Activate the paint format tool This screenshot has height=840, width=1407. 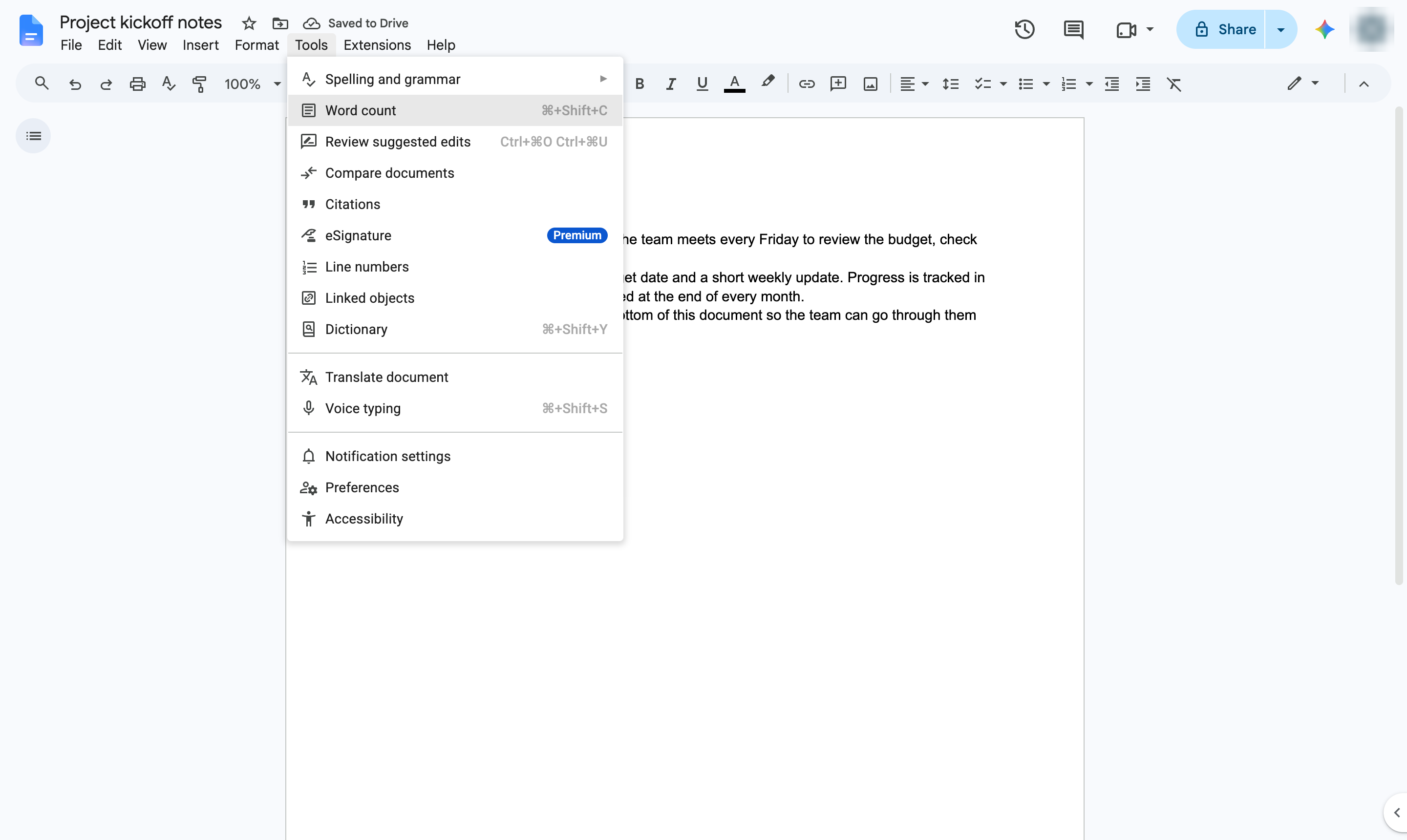click(x=199, y=84)
